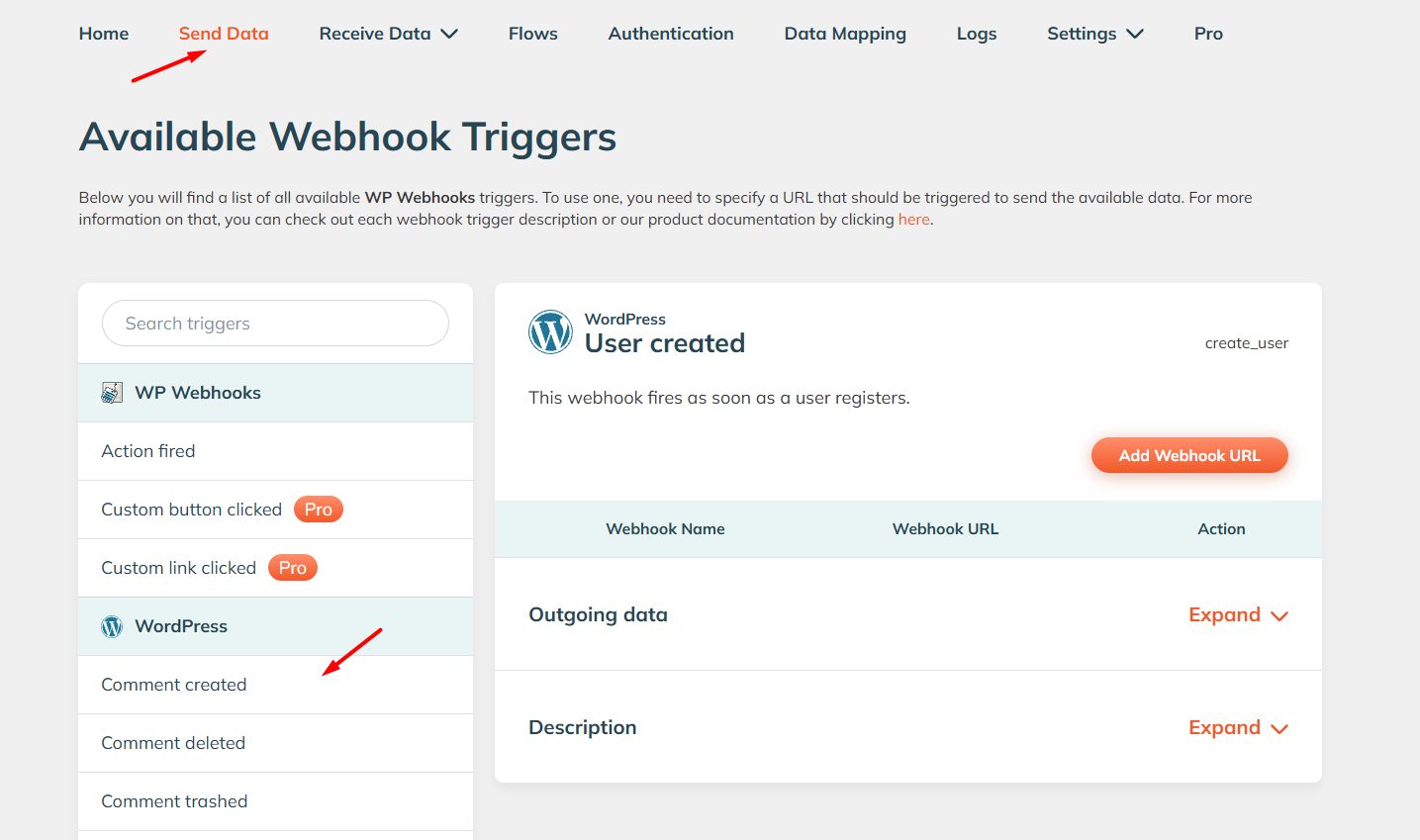
Task: Open the Settings dropdown menu
Action: pos(1094,33)
